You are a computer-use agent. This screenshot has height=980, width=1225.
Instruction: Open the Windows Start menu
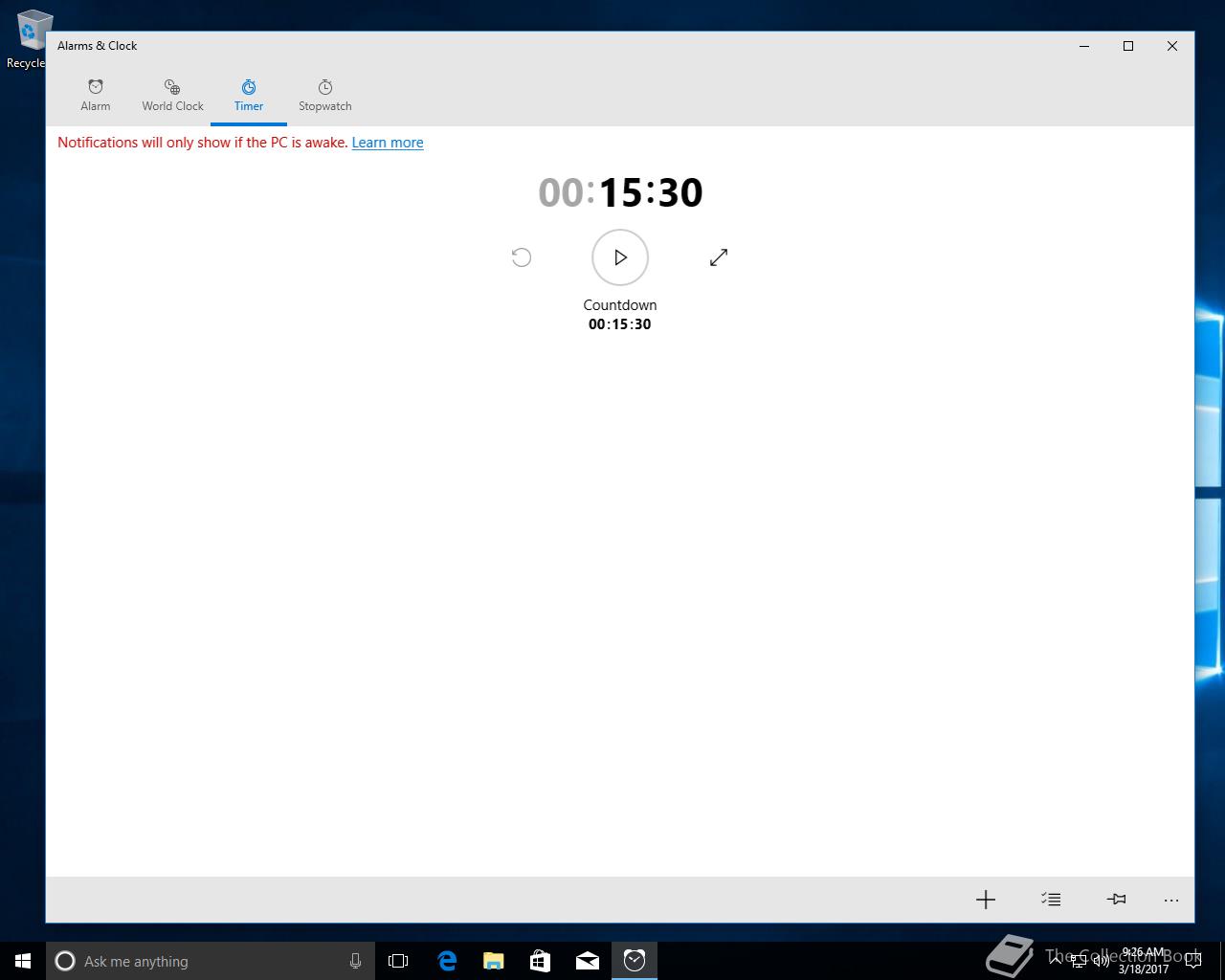(23, 961)
